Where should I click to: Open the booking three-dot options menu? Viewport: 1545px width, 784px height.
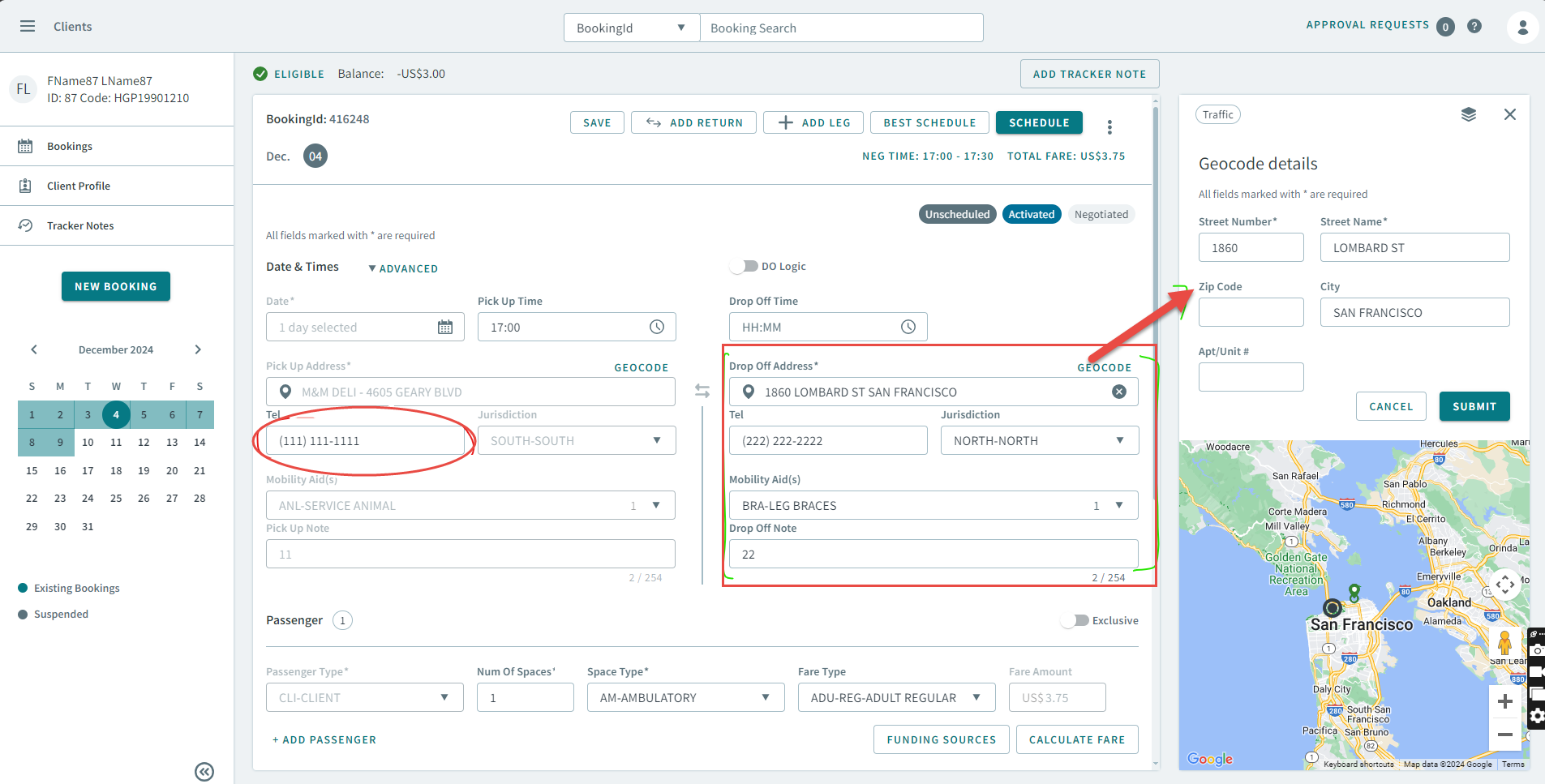(x=1109, y=126)
